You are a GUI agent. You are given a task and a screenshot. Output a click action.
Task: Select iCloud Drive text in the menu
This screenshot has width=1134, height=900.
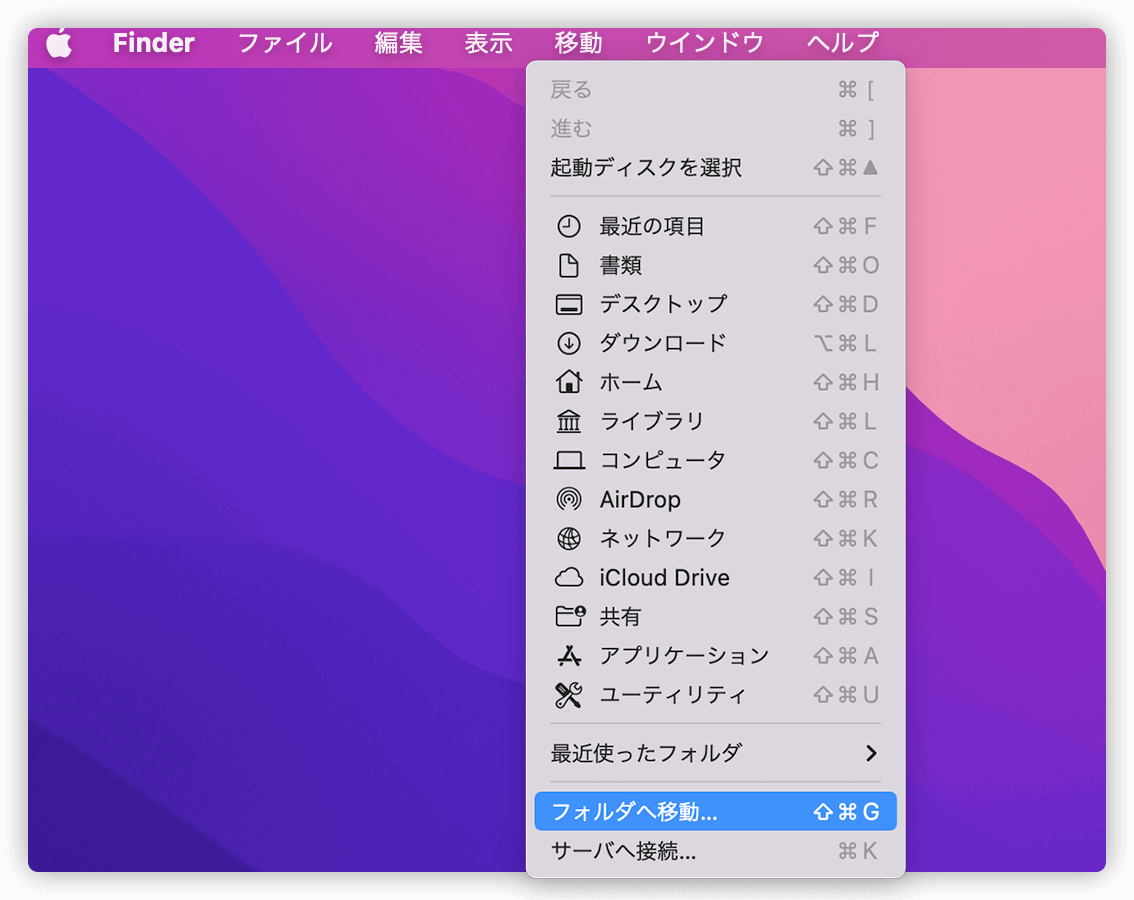665,577
